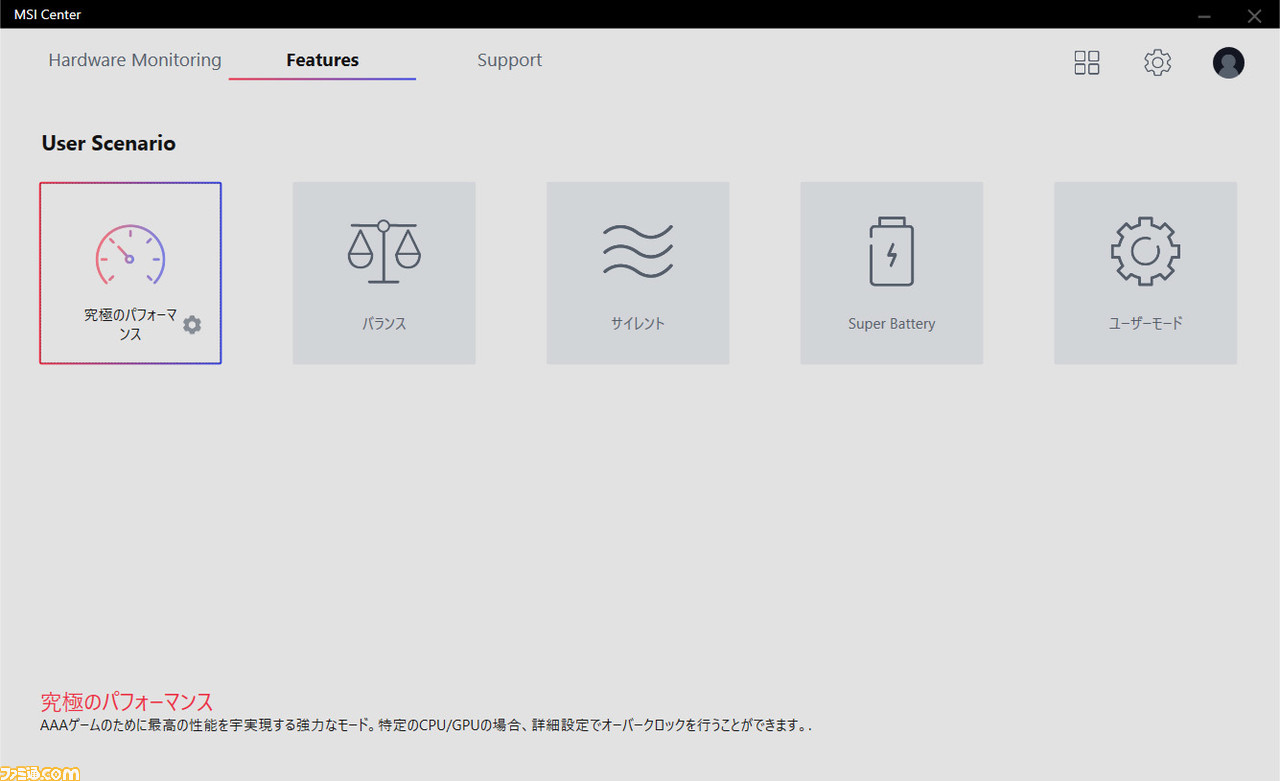
Task: Choose the Super Battery label
Action: tap(891, 324)
